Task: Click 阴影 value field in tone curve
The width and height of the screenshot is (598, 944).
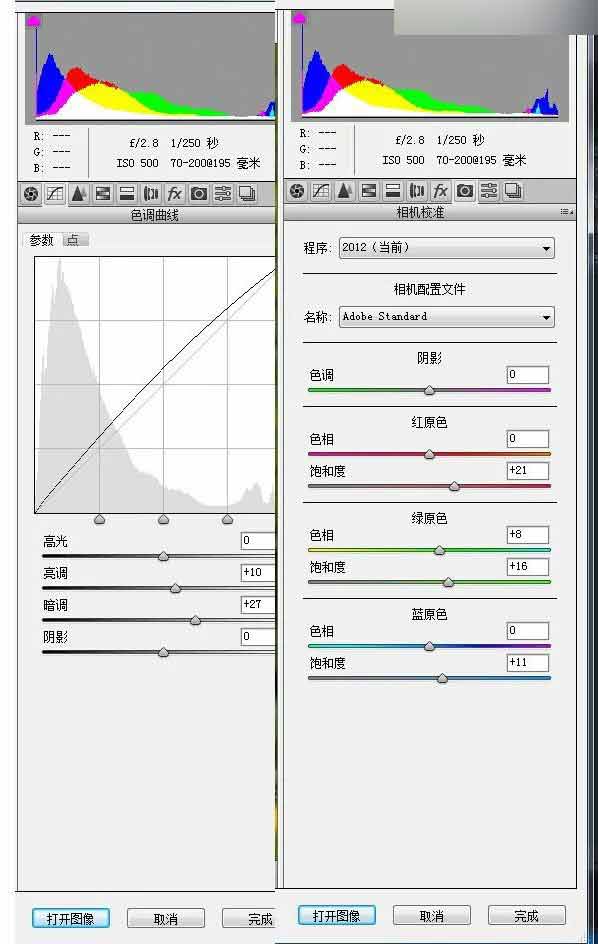Action: coord(258,636)
